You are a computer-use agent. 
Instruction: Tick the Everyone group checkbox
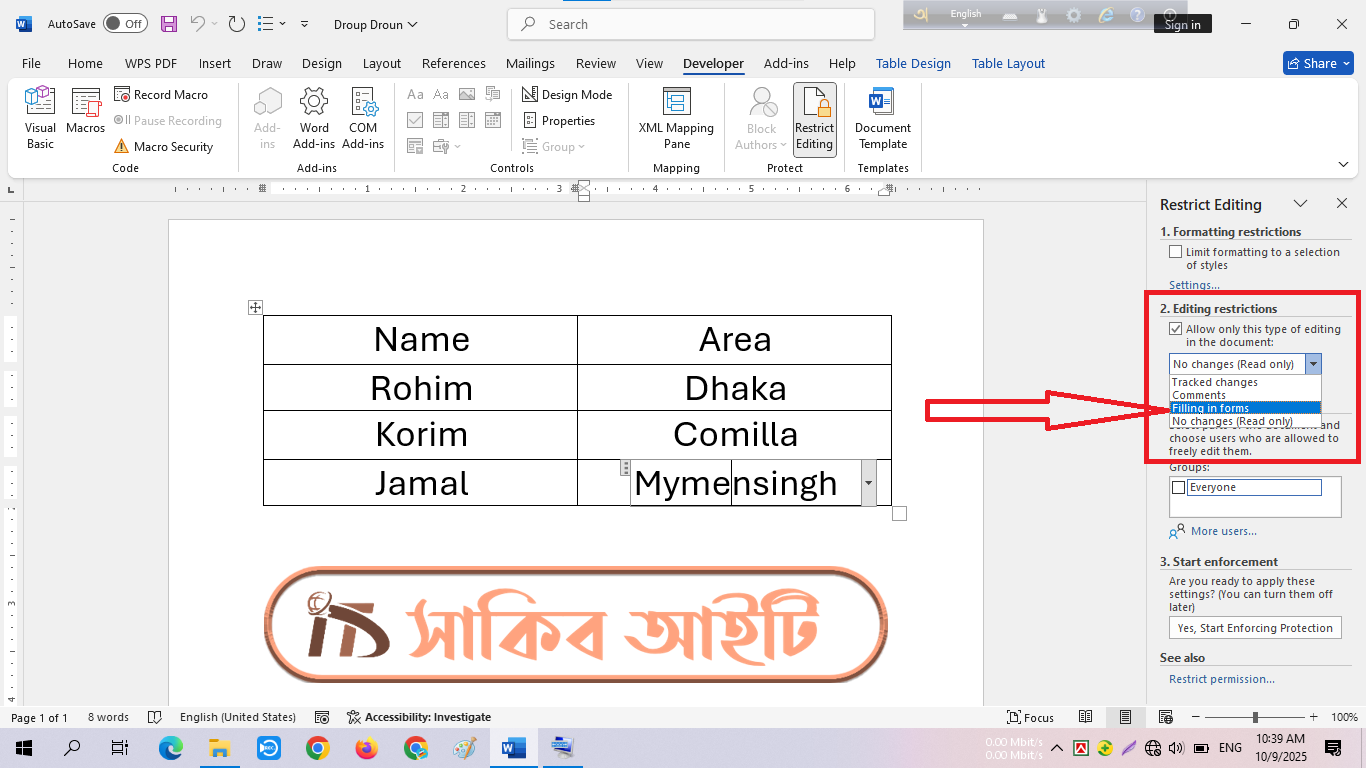click(1178, 488)
